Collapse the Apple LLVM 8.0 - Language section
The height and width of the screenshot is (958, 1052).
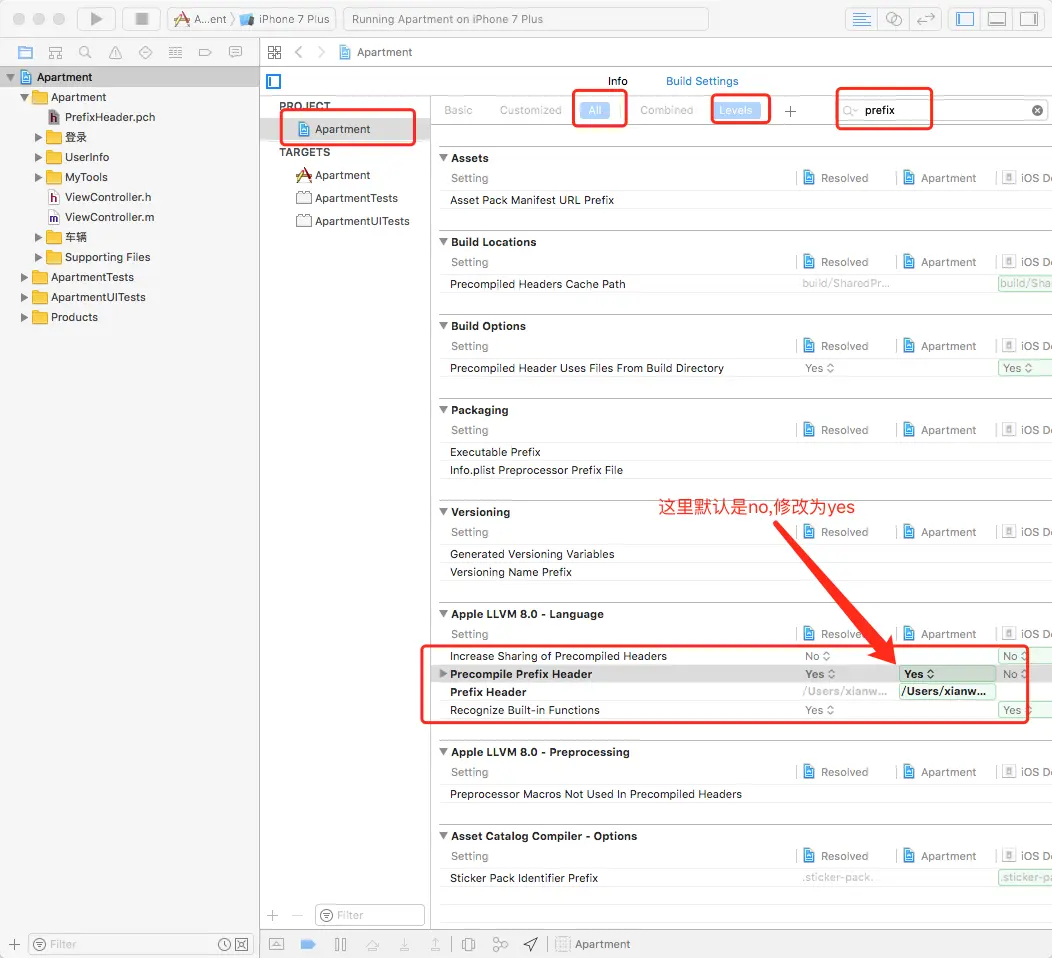(443, 614)
